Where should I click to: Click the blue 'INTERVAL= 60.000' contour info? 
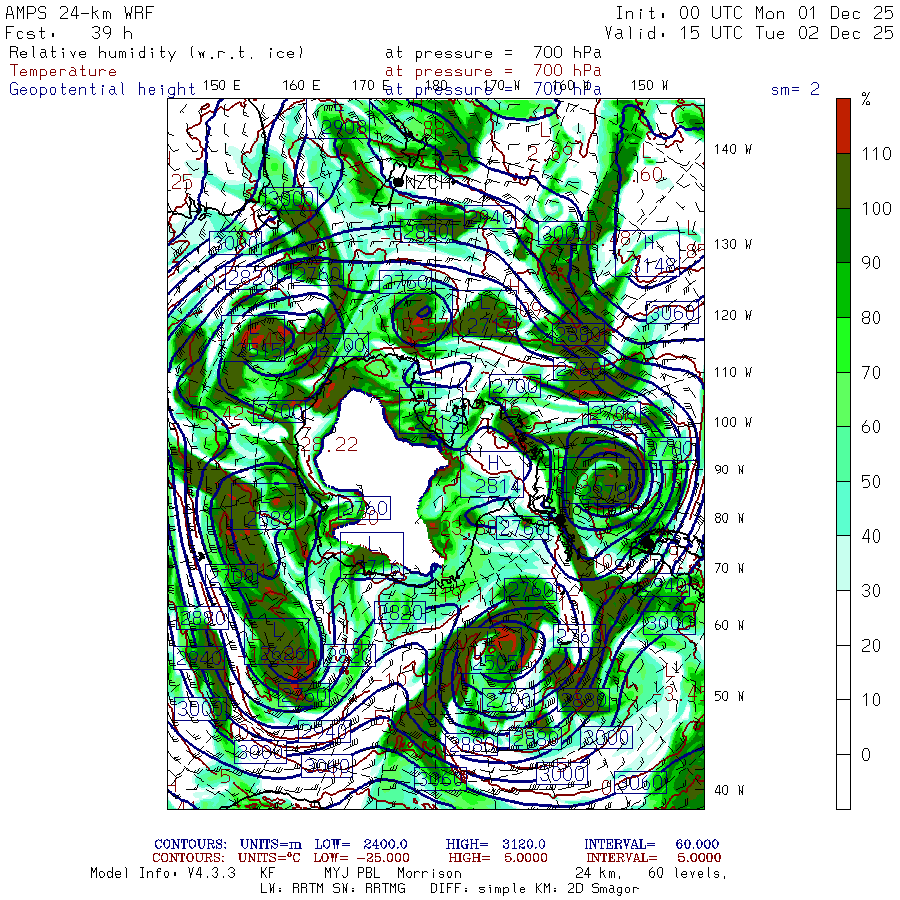[651, 844]
